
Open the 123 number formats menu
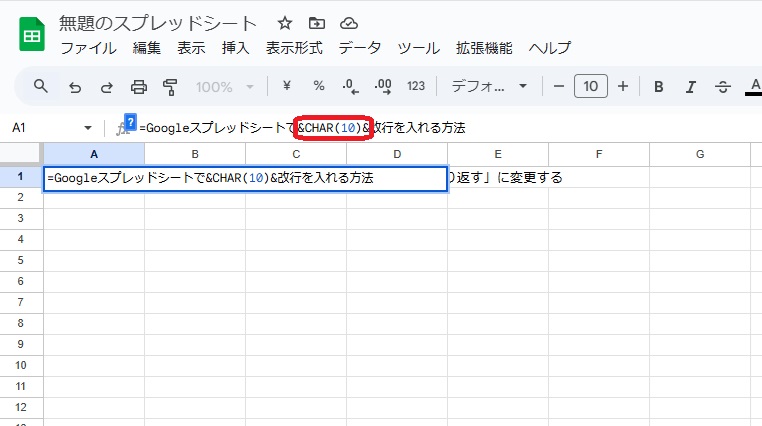tap(416, 86)
